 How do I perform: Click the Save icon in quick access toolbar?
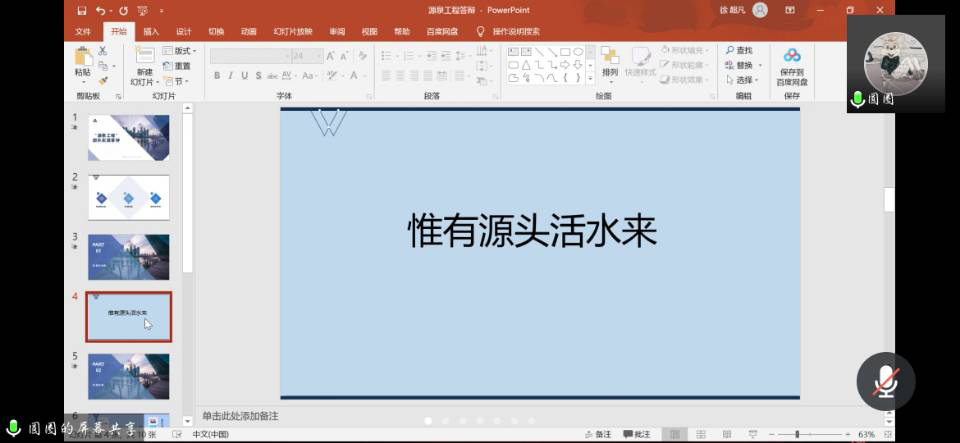click(x=82, y=10)
